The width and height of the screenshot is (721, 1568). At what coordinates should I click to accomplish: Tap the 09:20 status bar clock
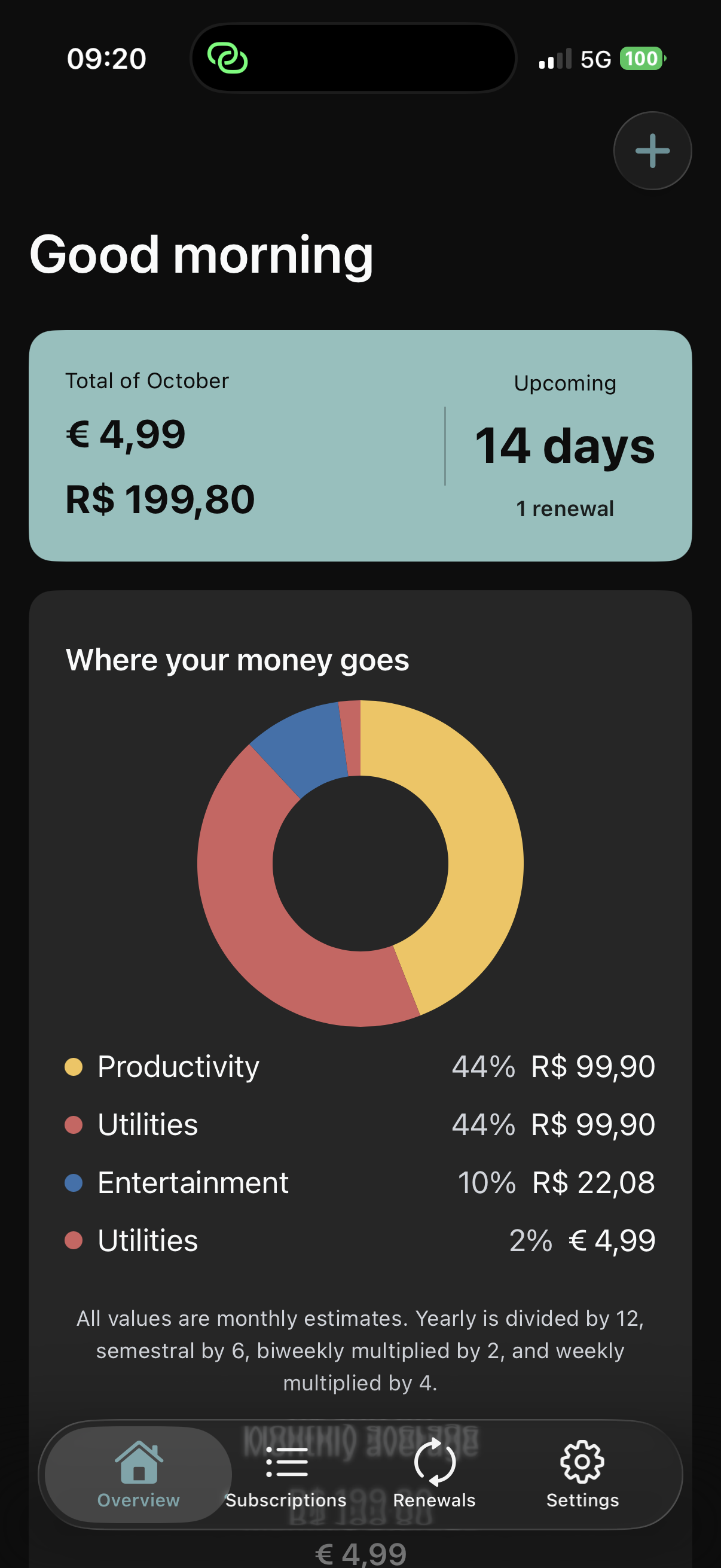[x=106, y=59]
